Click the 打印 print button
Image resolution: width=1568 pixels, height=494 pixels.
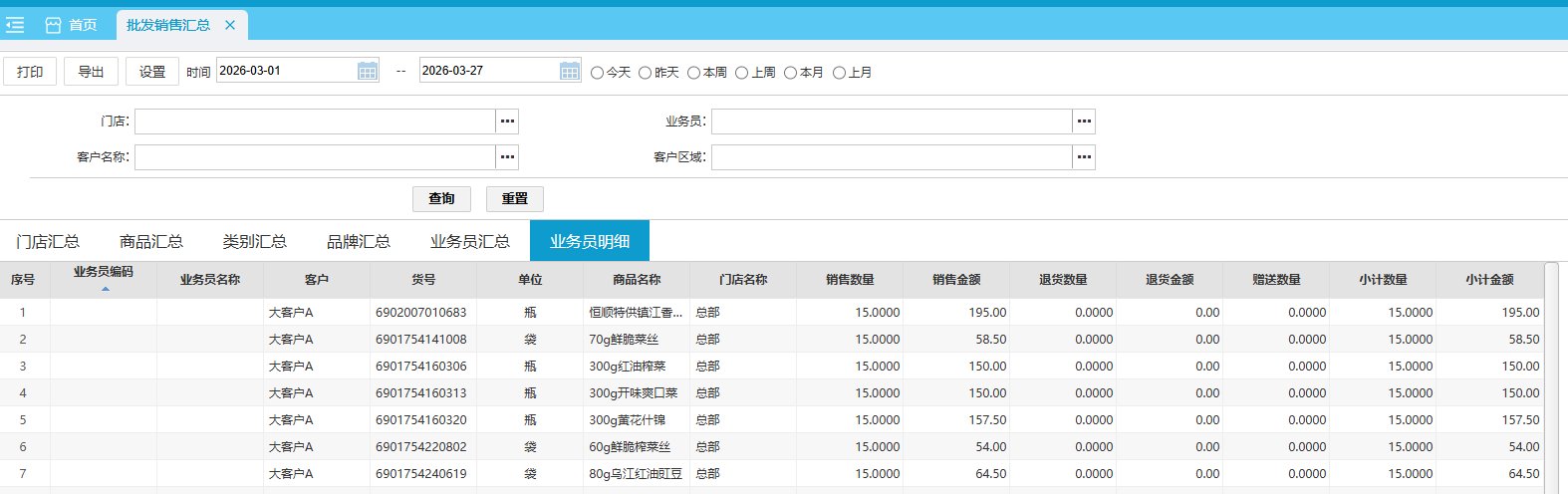pyautogui.click(x=30, y=72)
